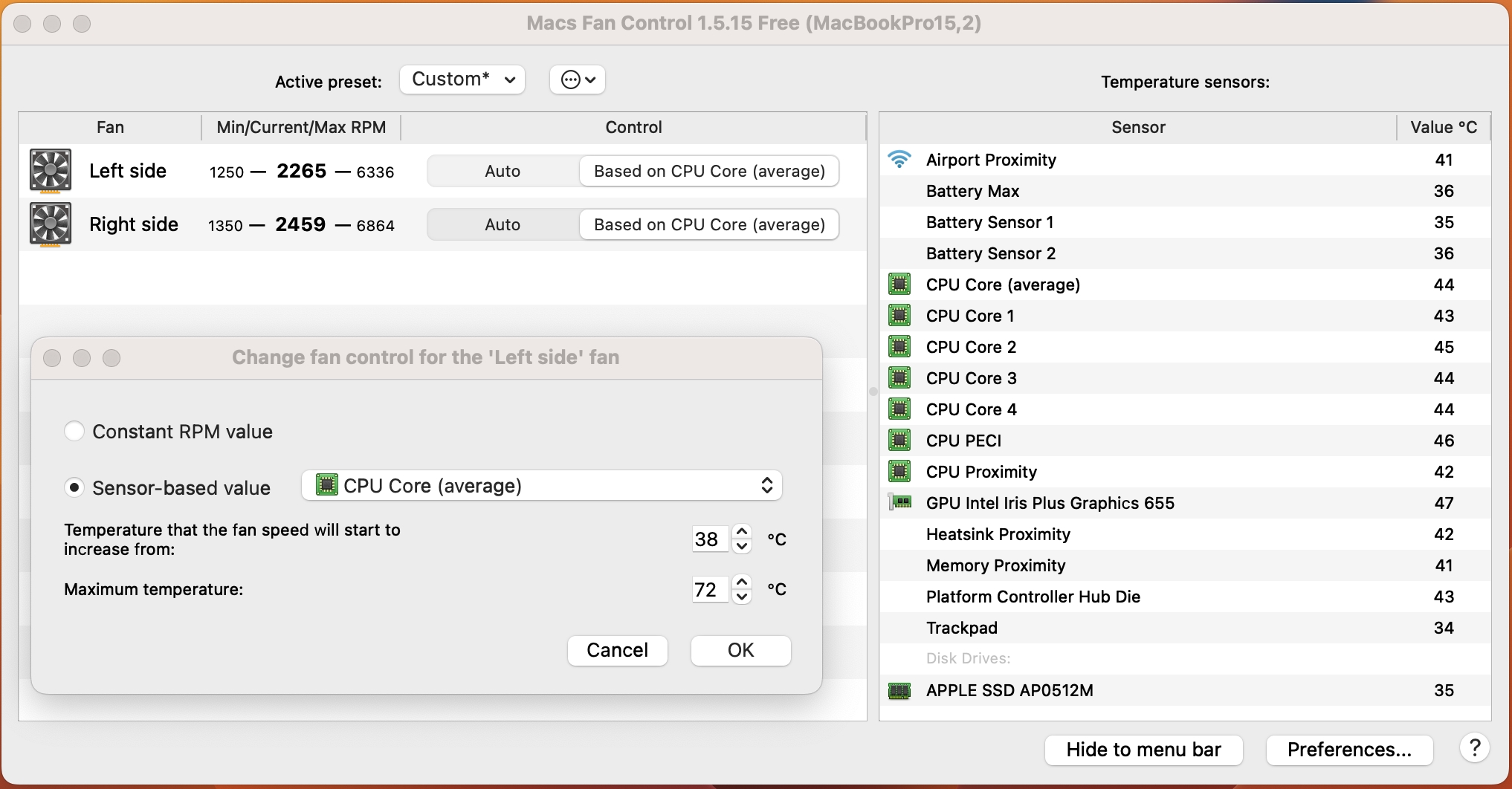
Task: Click the APPLE SSD drive icon
Action: 899,691
